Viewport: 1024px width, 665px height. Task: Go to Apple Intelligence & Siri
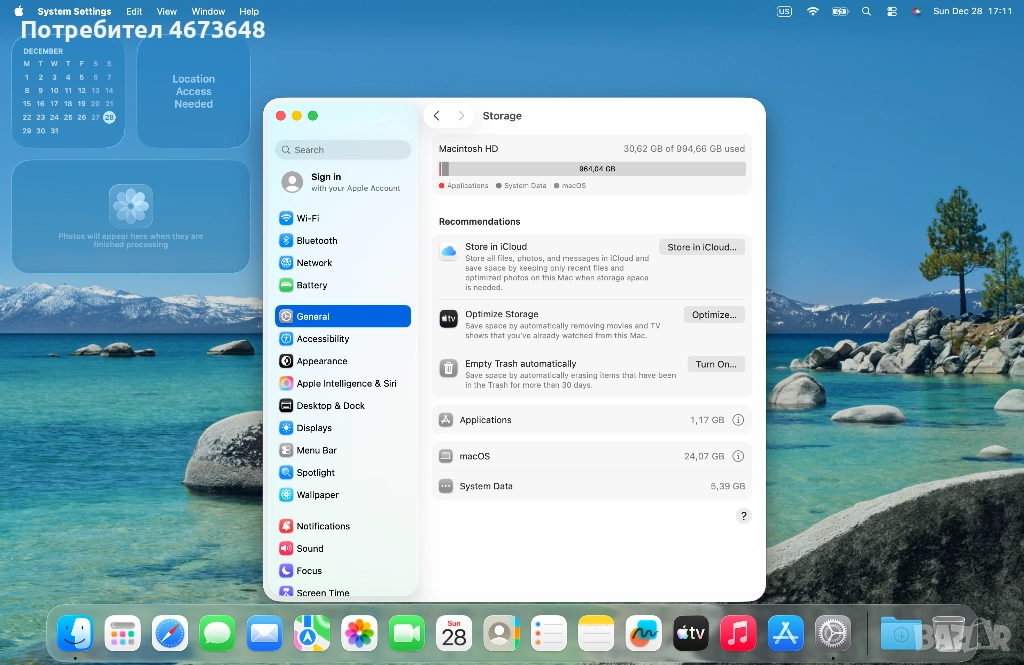346,384
